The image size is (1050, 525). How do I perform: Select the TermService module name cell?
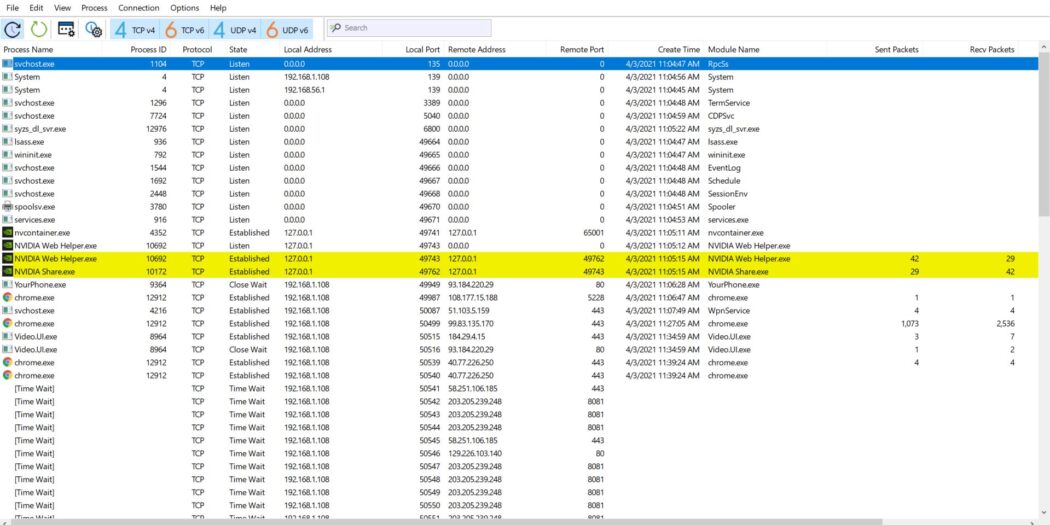point(729,103)
